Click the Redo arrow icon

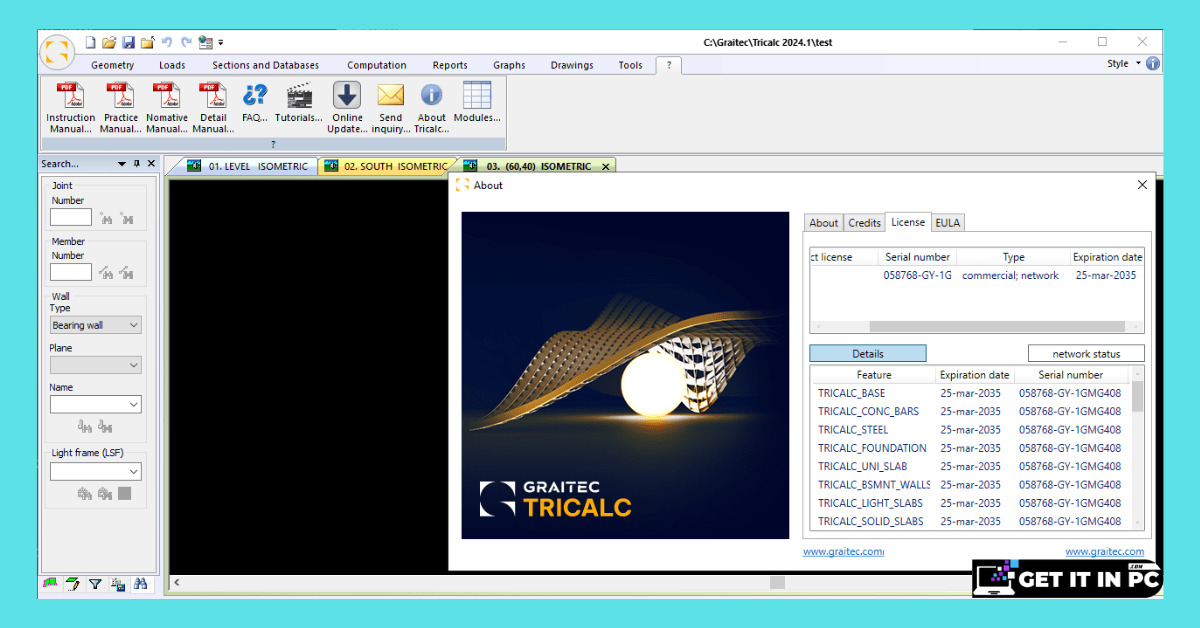pos(186,42)
